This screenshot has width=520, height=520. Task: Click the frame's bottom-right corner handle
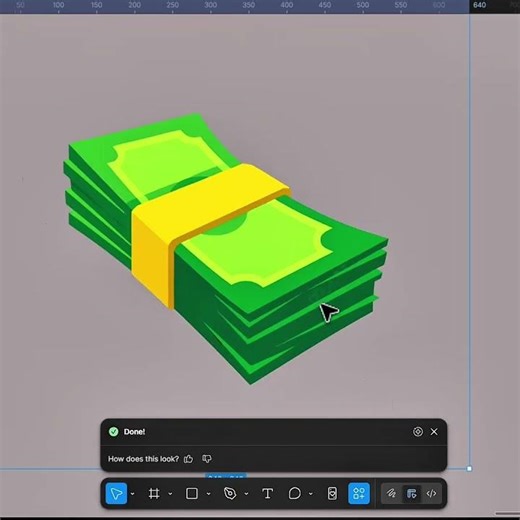pos(469,469)
